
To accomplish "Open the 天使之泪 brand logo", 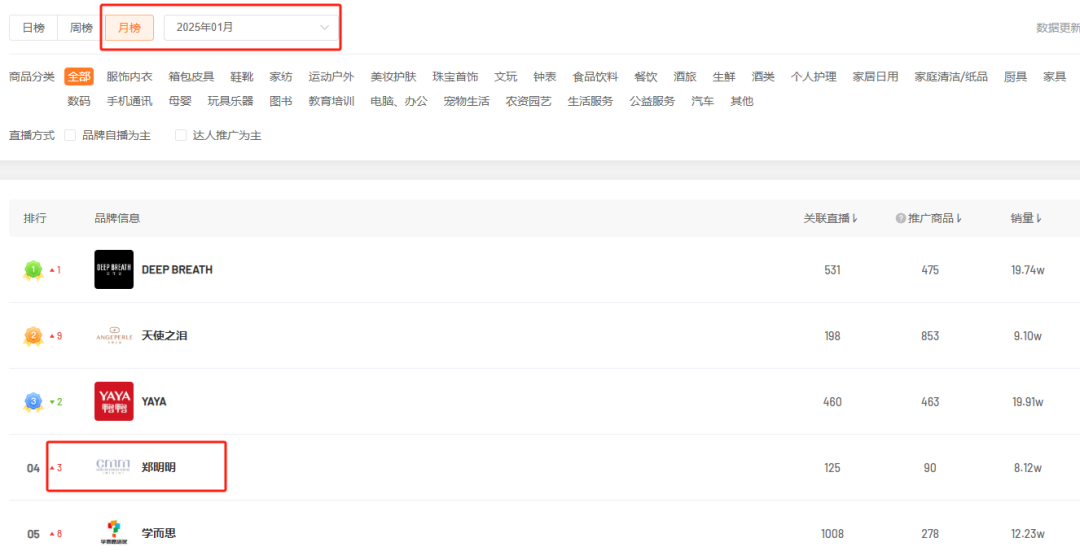I will pos(114,335).
